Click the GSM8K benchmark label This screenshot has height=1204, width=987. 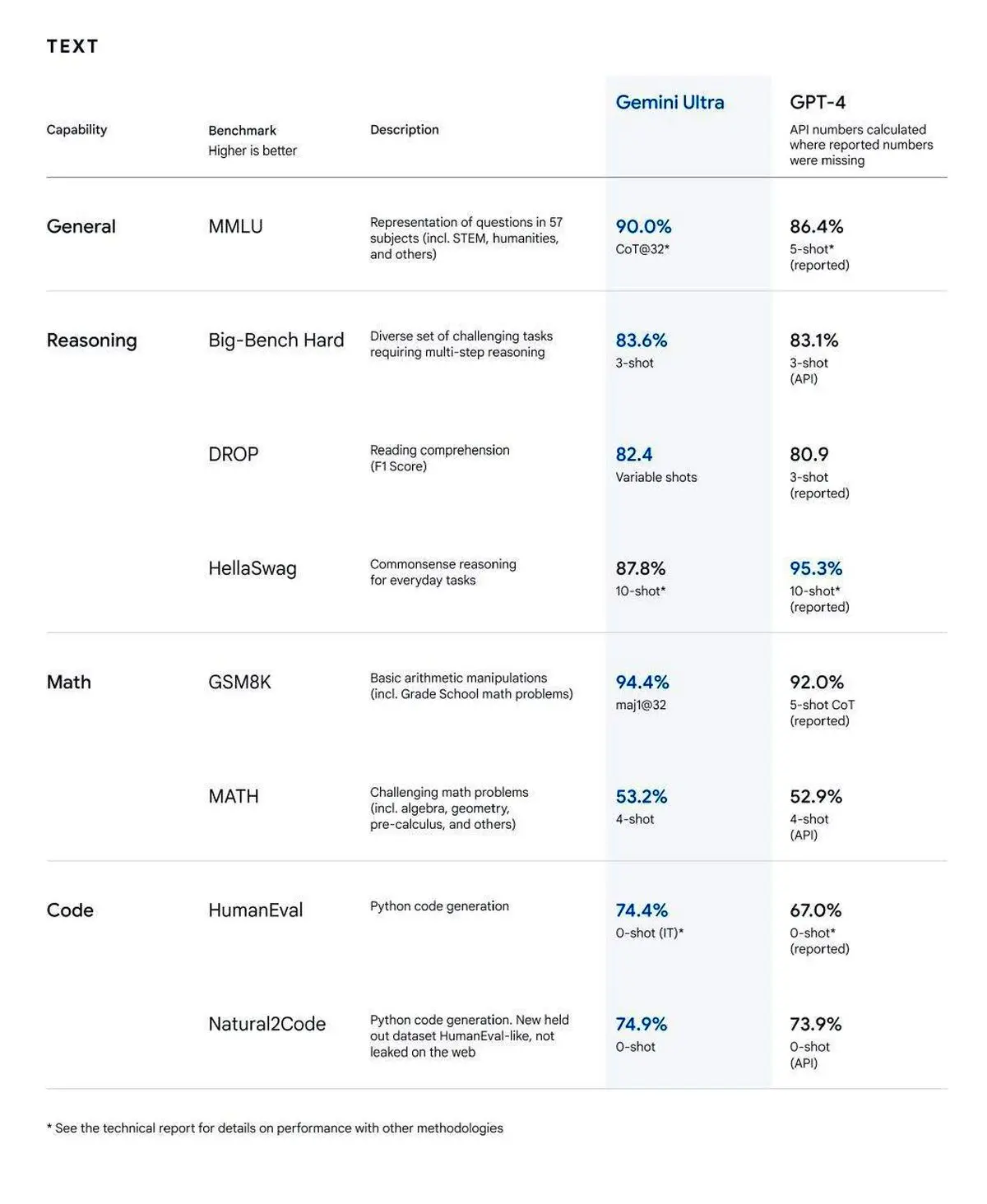pos(239,682)
